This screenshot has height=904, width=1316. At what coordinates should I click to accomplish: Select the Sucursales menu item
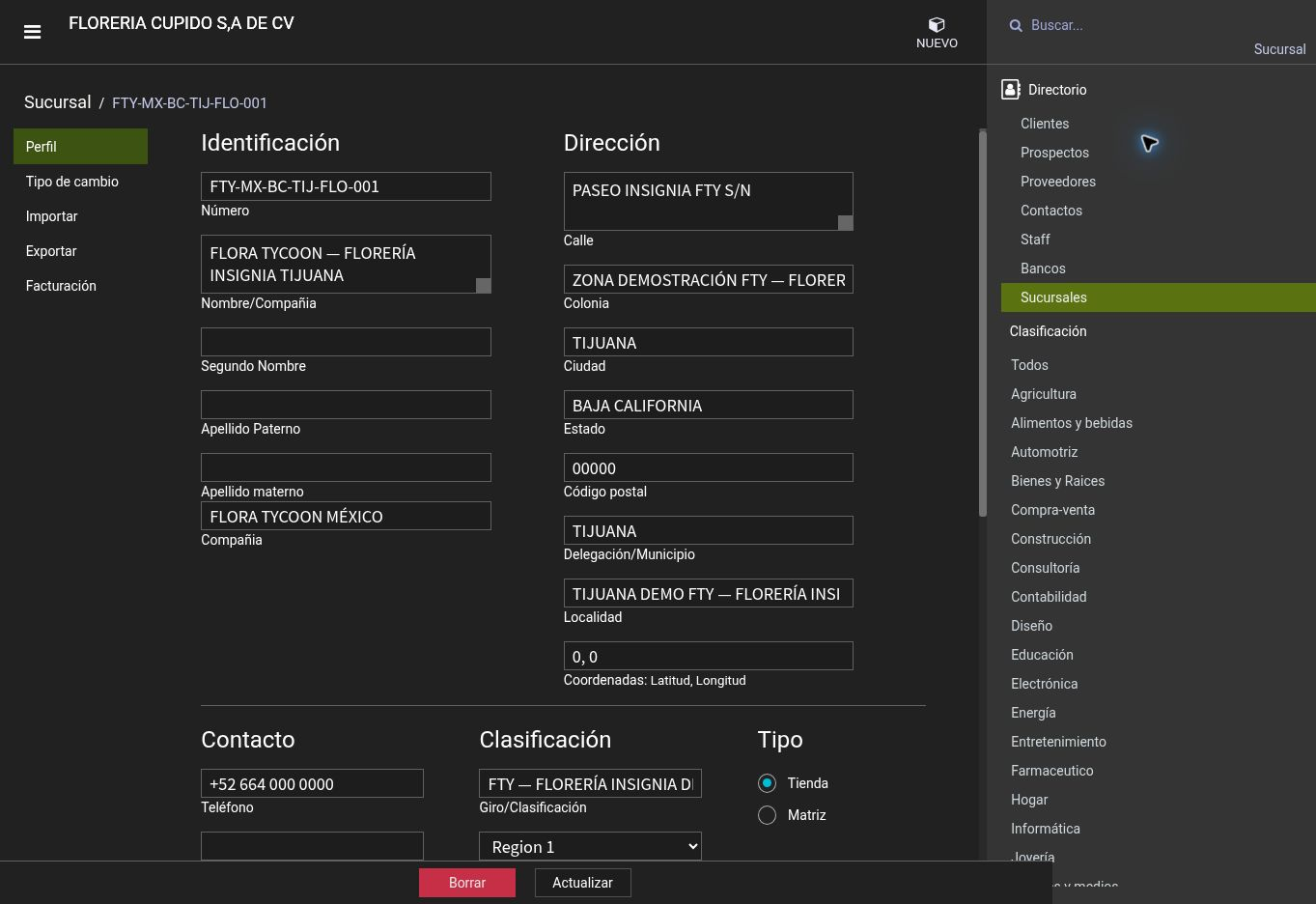tap(1159, 297)
